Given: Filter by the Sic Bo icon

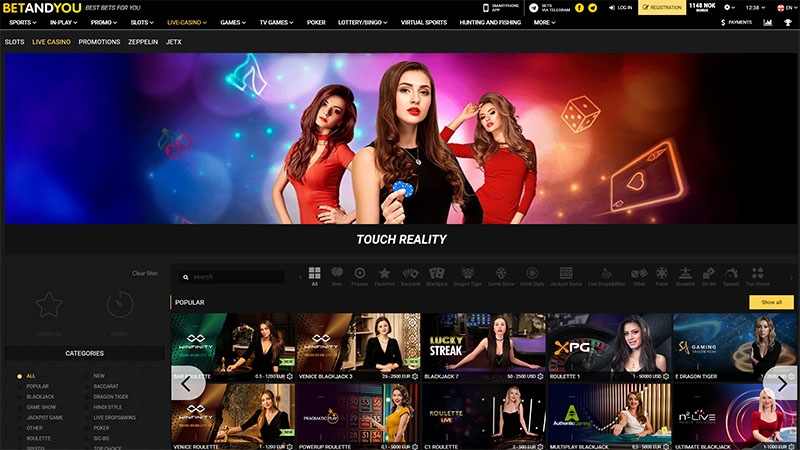Looking at the screenshot, I should [x=709, y=276].
